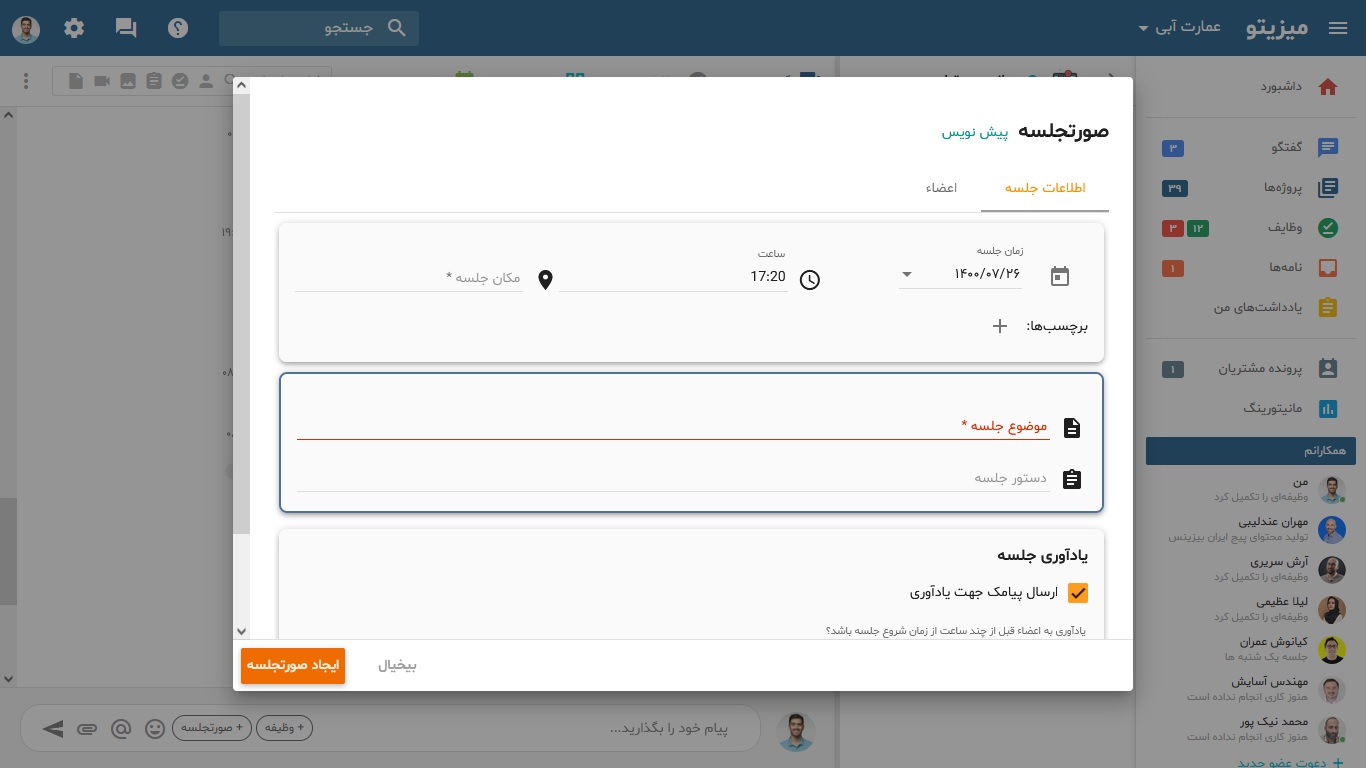Click the ایجاد صورتجلسه button

pos(293,665)
